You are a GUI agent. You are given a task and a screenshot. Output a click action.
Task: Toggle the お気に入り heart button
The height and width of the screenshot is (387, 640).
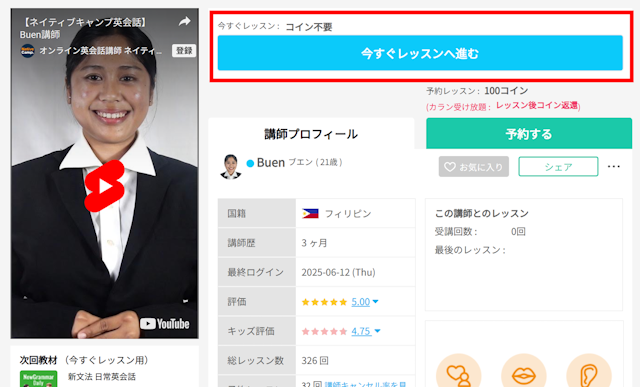473,167
